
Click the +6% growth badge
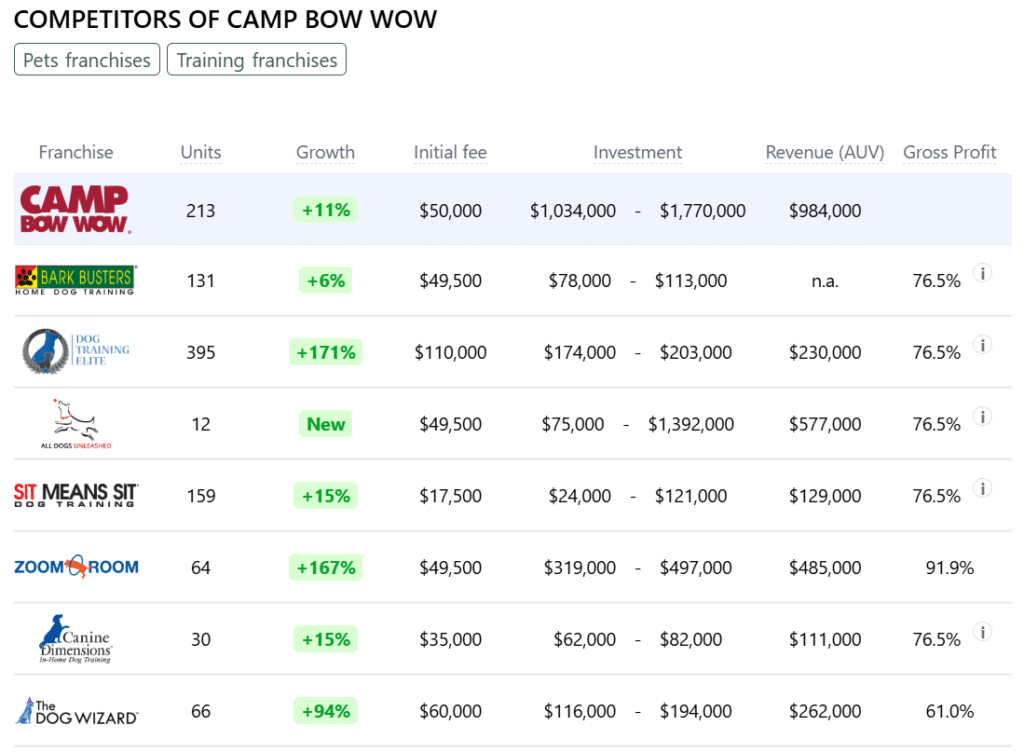[x=325, y=280]
